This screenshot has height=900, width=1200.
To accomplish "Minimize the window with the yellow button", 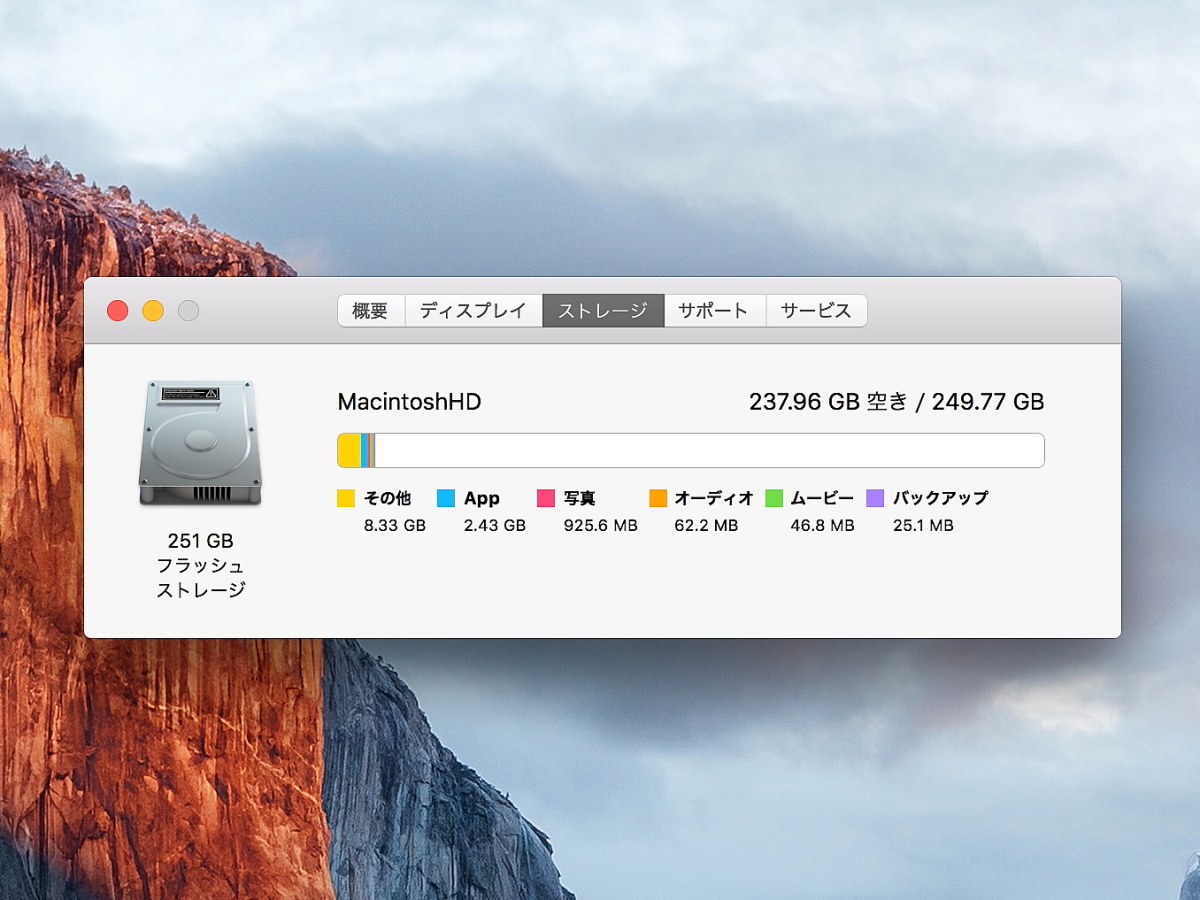I will point(153,311).
